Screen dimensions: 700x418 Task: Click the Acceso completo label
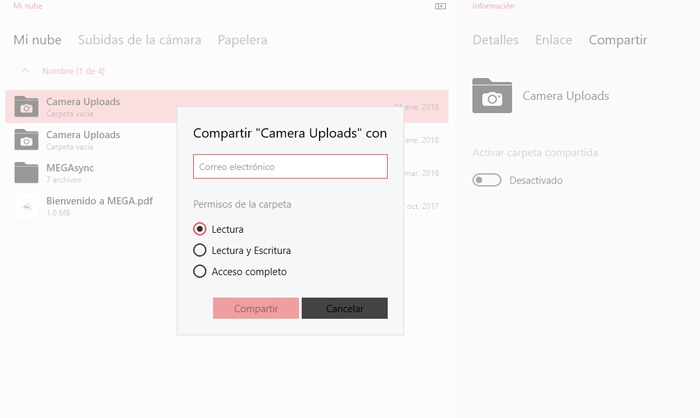(249, 272)
